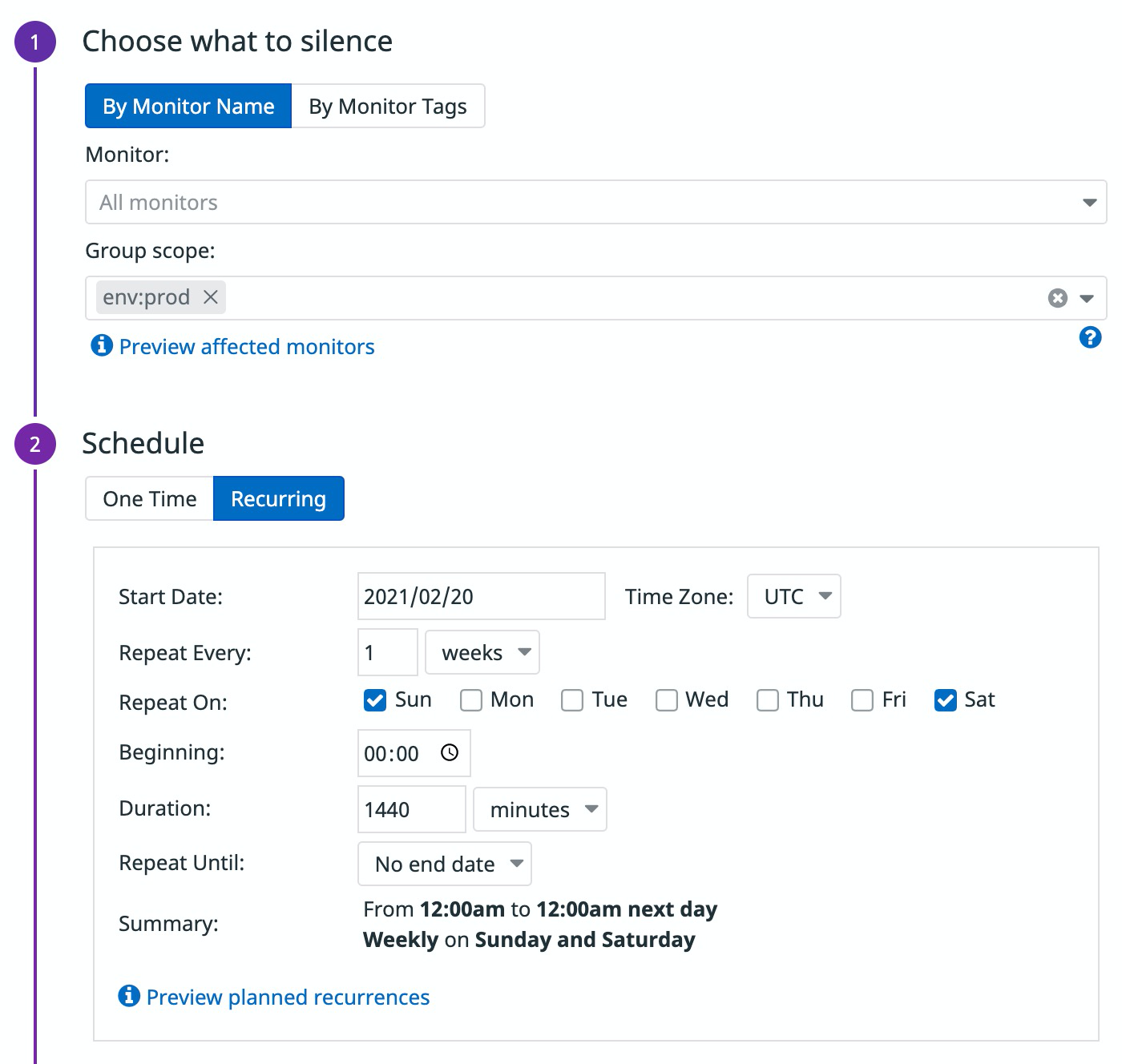Open the Preview planned recurrences link
Image resolution: width=1122 pixels, height=1064 pixels.
tap(288, 997)
